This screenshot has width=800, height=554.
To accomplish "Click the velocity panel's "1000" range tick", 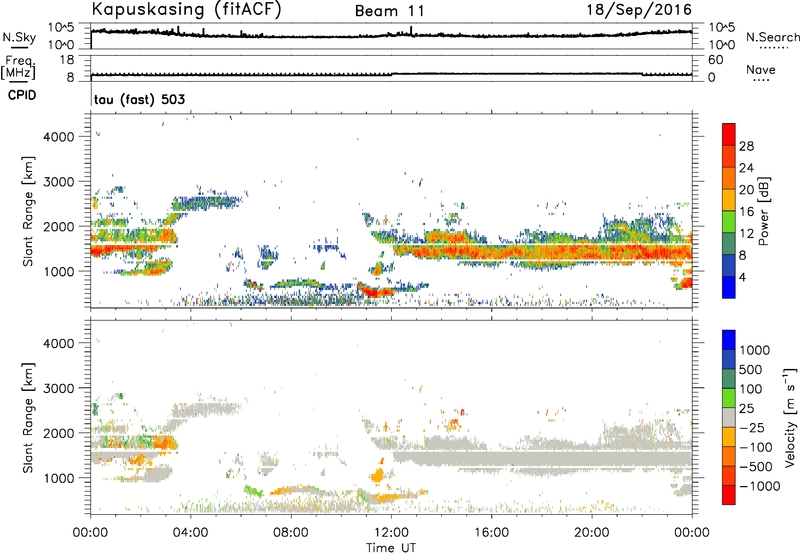I will (x=59, y=478).
